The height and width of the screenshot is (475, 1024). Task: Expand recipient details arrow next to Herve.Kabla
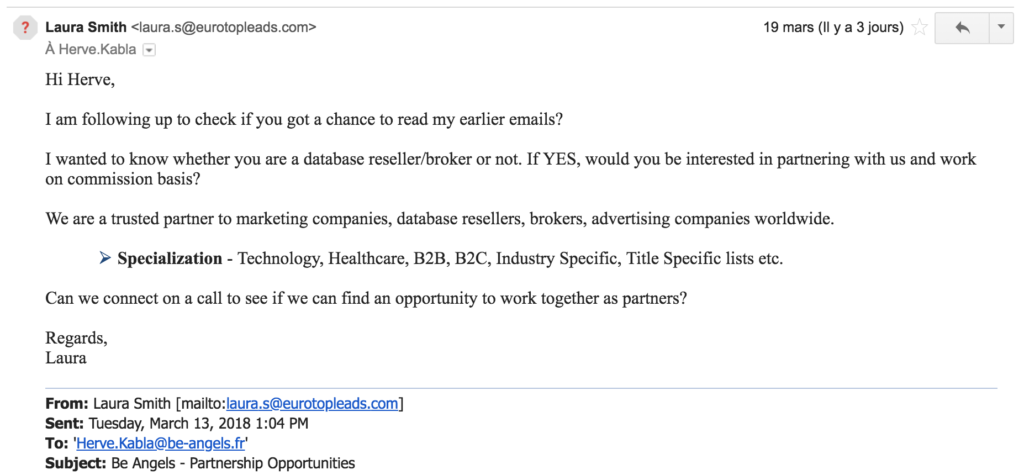(x=150, y=50)
